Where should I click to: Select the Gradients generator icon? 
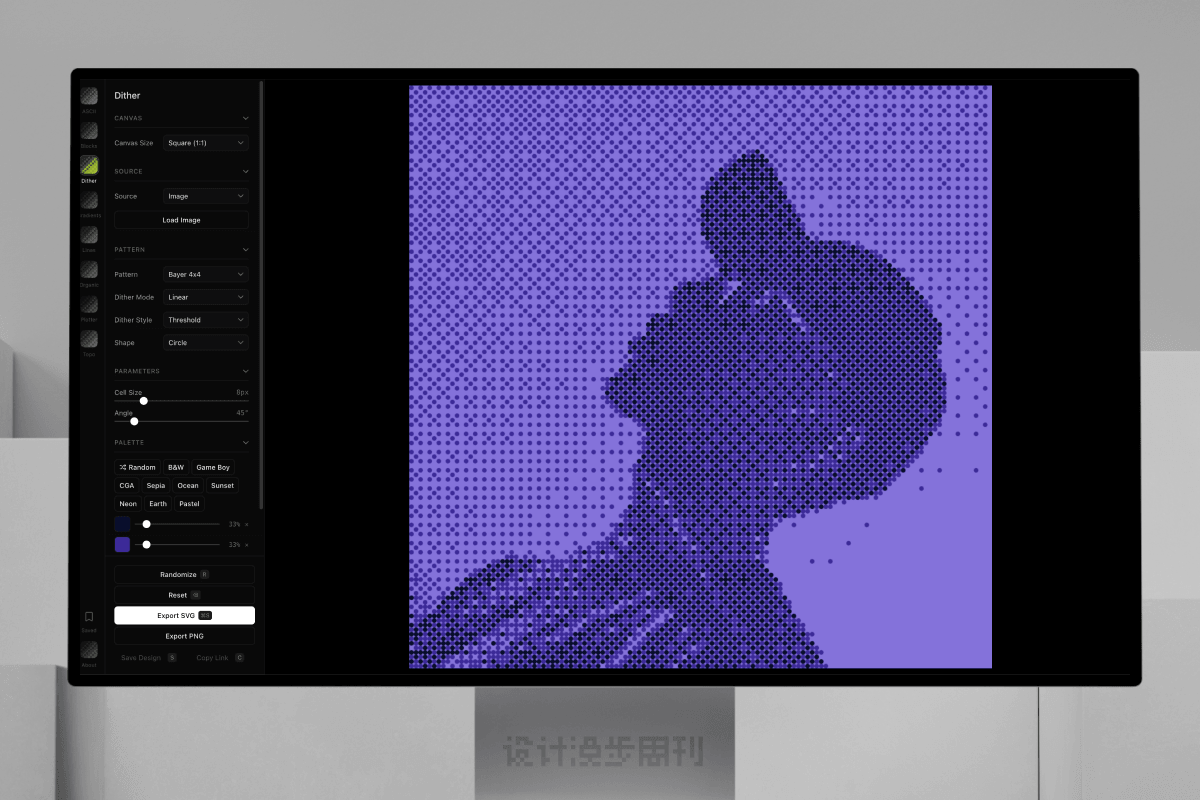[x=89, y=200]
